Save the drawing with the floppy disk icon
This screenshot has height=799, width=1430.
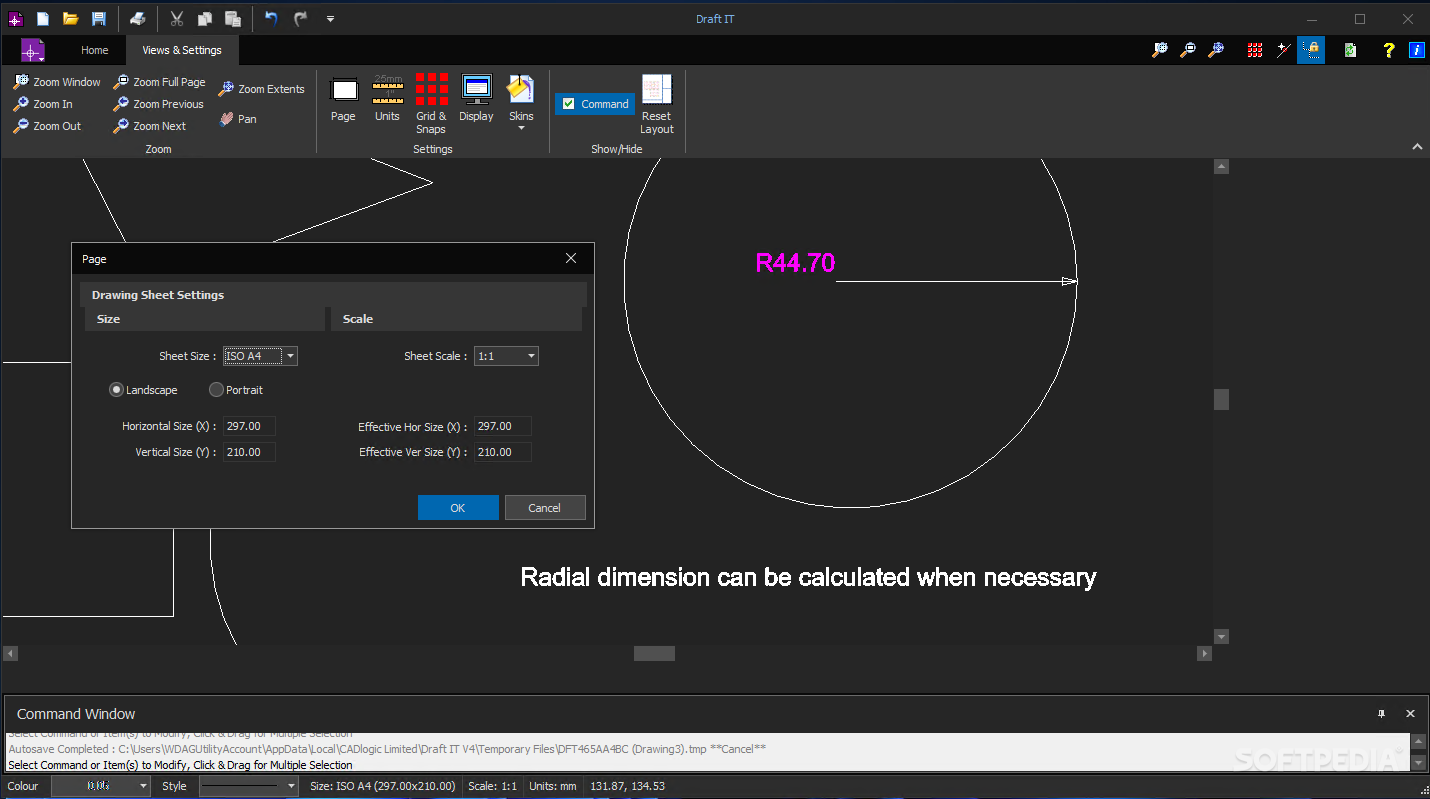(99, 19)
